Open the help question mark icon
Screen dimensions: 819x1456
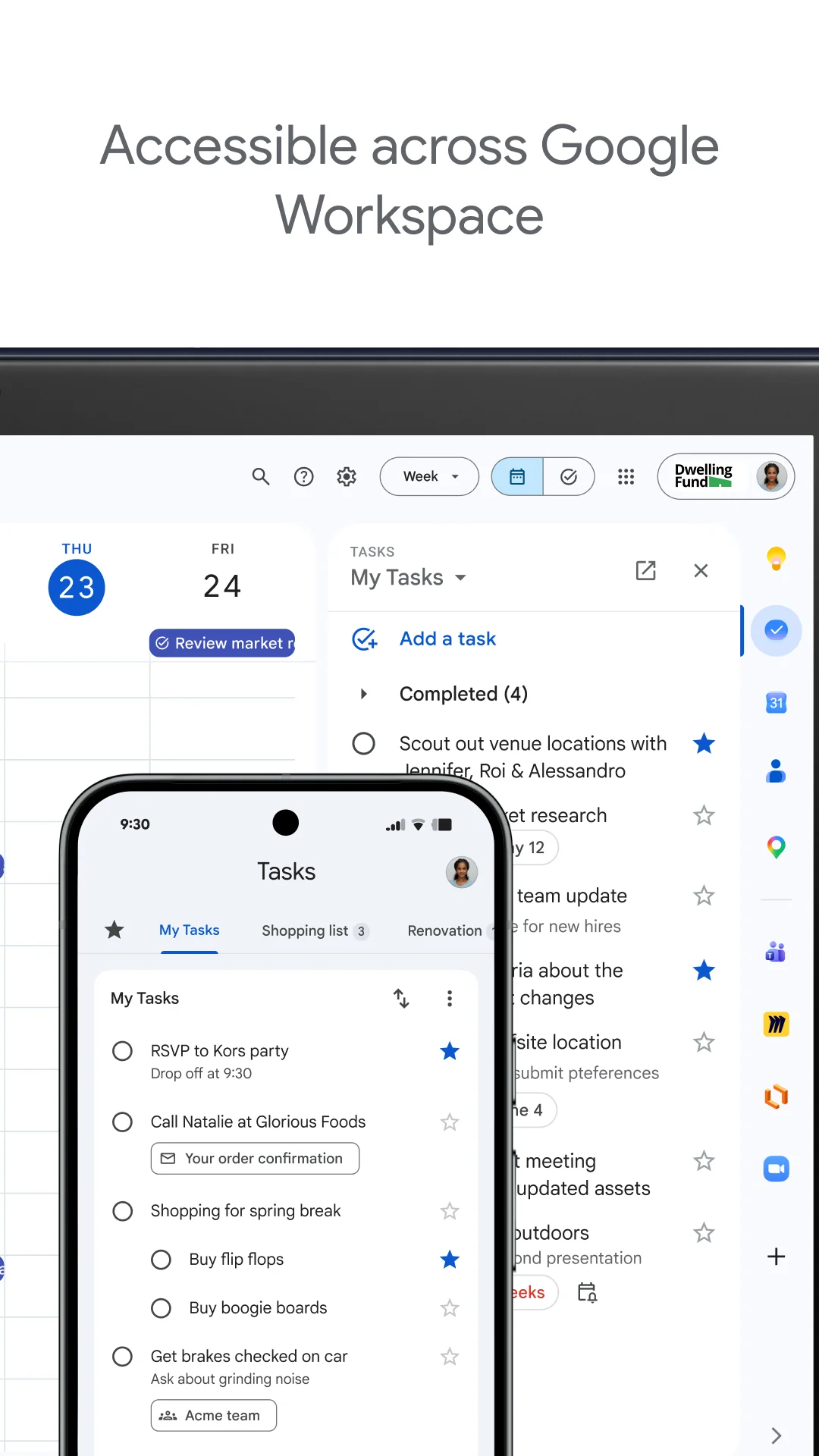click(303, 476)
